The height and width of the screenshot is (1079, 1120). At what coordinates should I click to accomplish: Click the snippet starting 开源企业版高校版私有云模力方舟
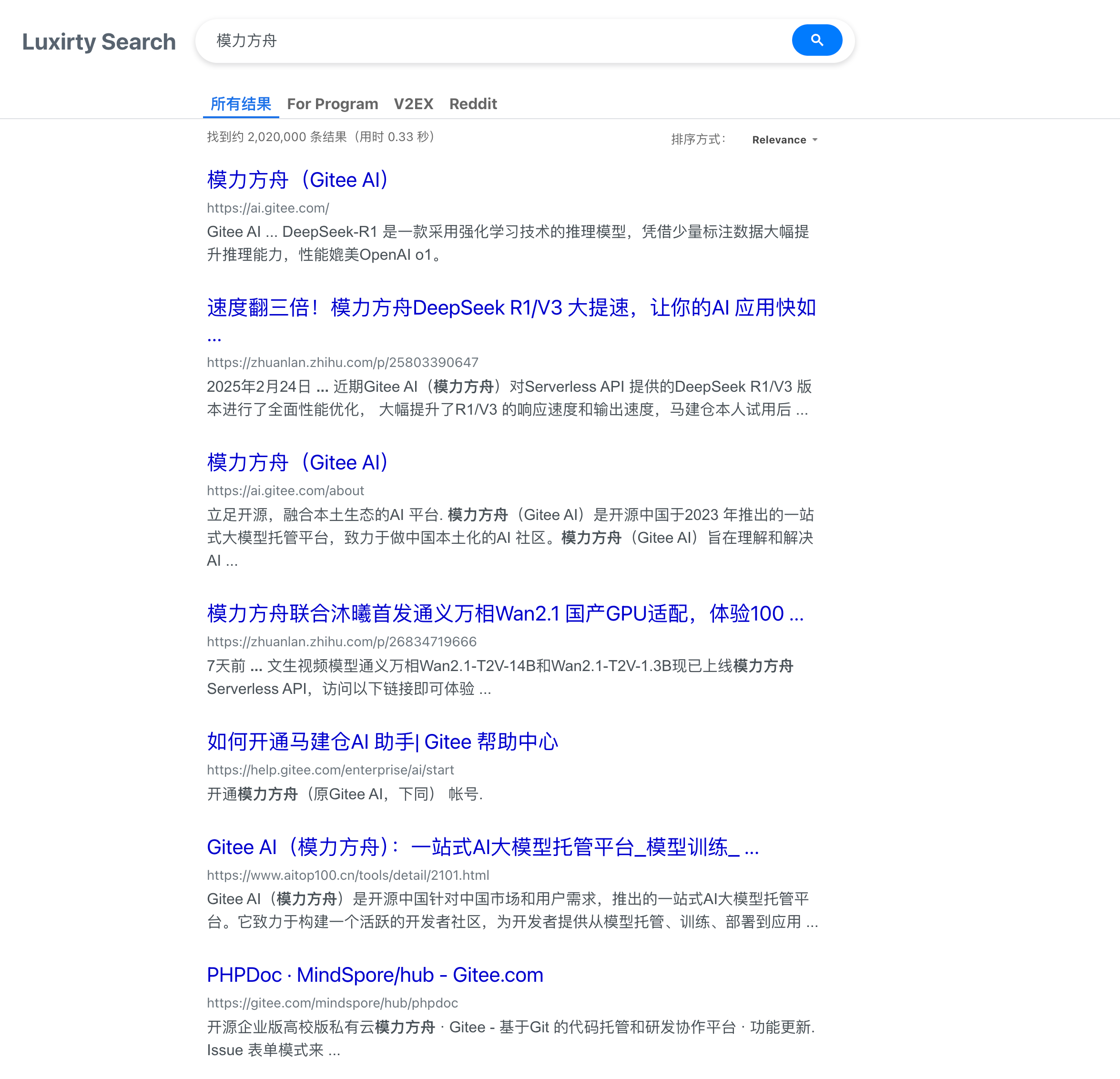(511, 1038)
